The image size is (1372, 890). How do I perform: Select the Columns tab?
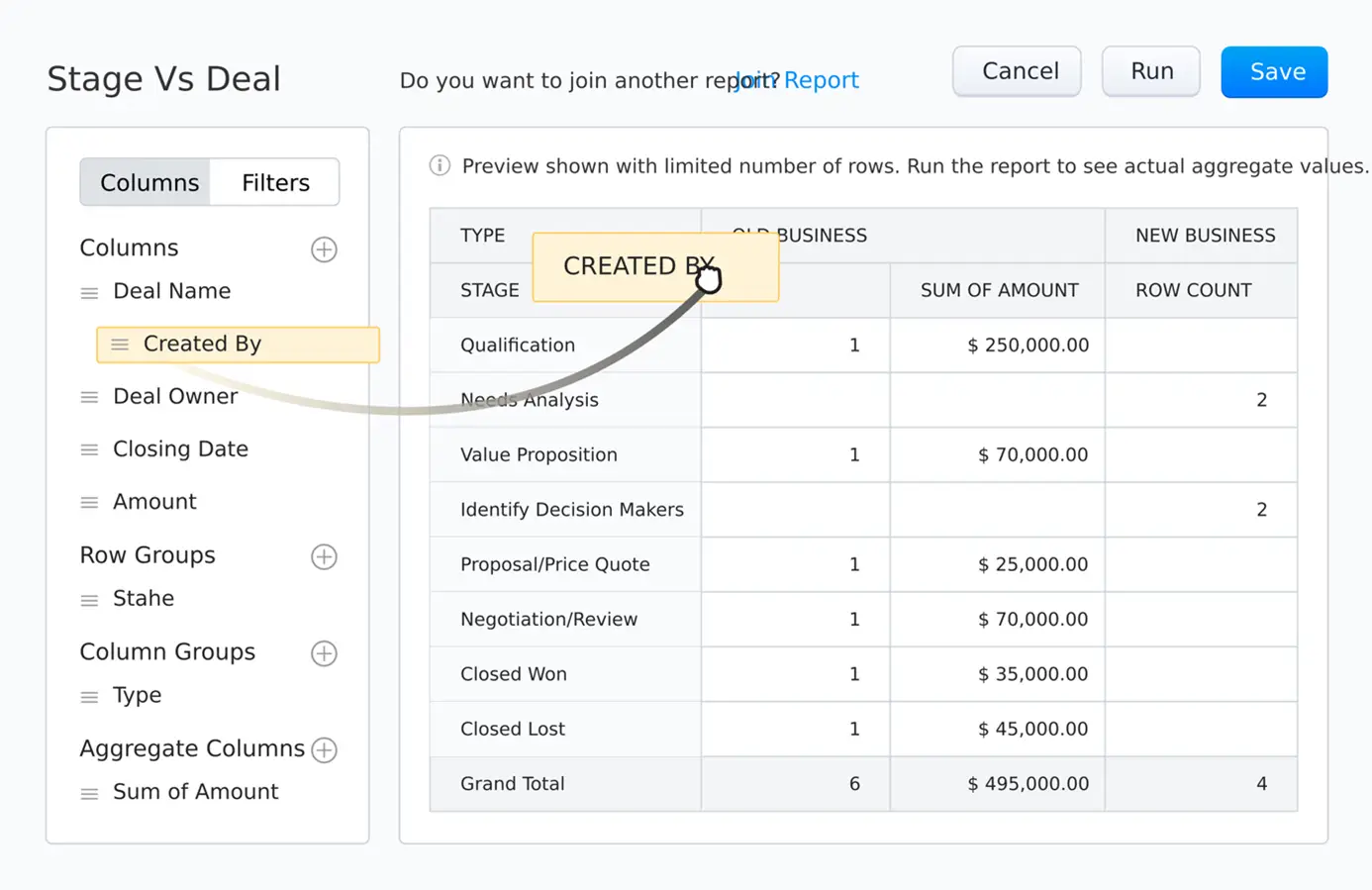[148, 183]
